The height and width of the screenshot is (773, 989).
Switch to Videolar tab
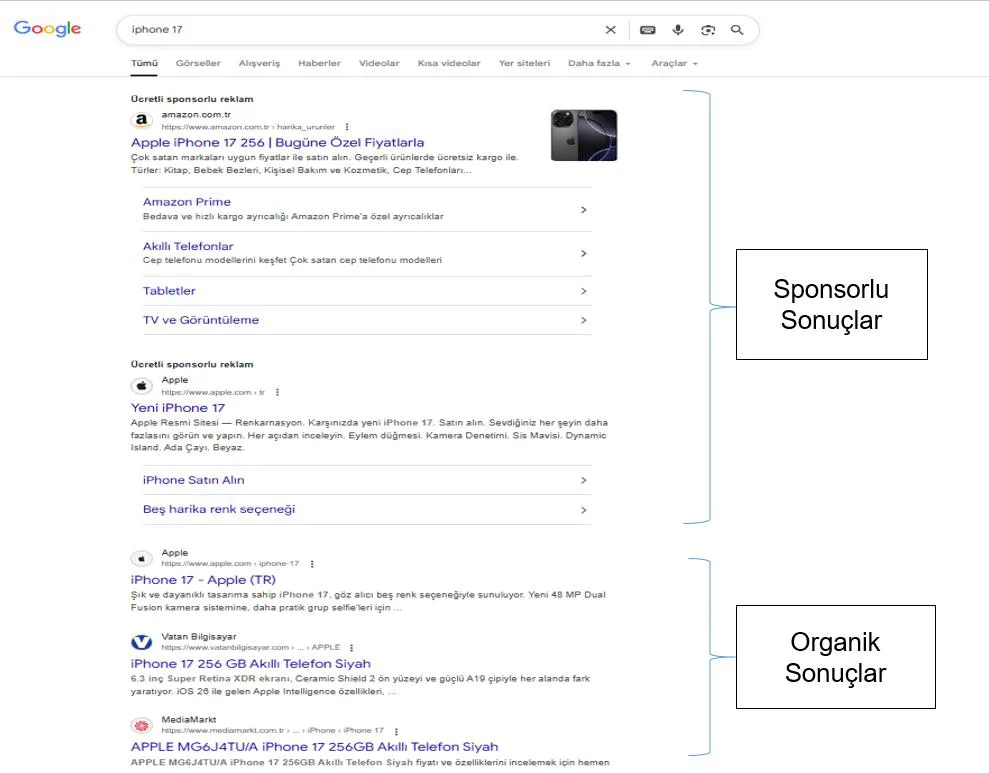click(x=379, y=63)
